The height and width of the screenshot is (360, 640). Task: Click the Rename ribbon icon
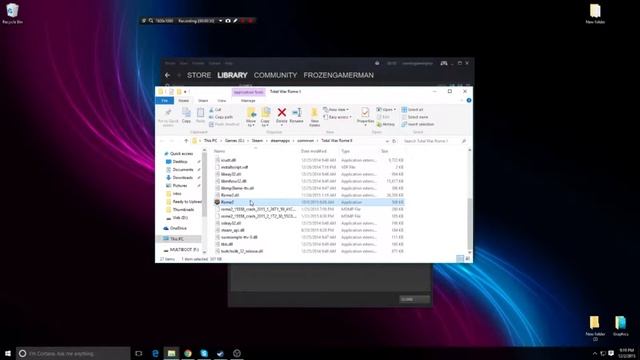[x=297, y=113]
